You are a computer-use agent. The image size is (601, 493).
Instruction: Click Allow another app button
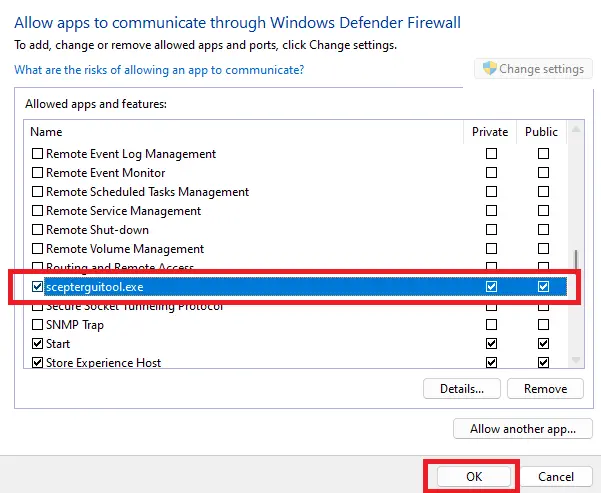click(x=523, y=429)
